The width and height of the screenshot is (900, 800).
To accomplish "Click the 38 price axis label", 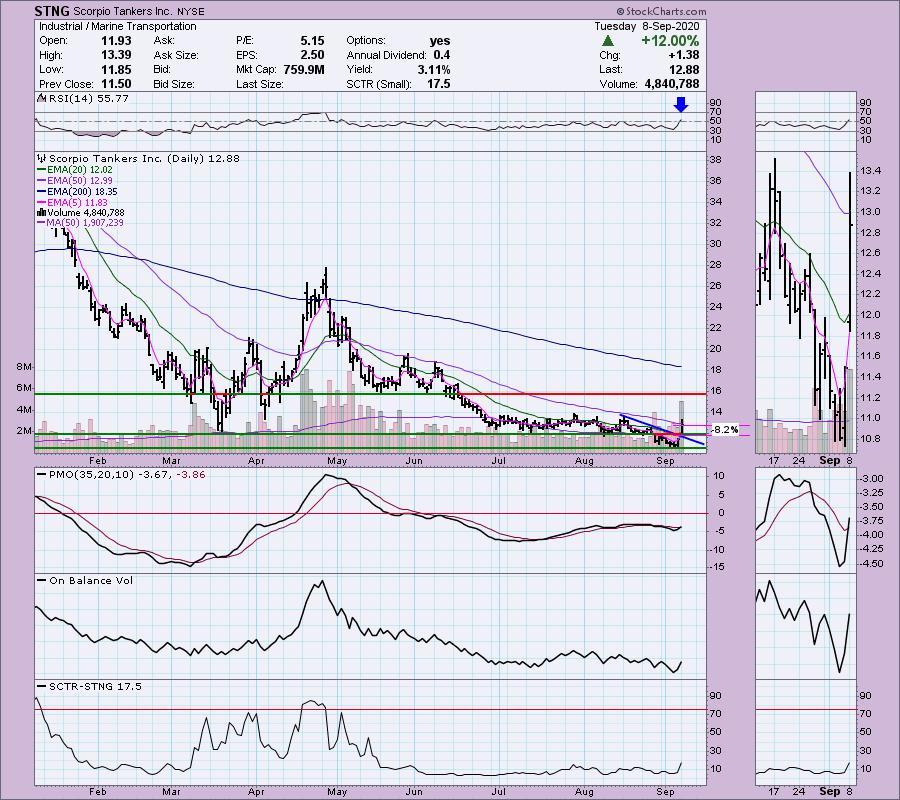I will coord(716,160).
